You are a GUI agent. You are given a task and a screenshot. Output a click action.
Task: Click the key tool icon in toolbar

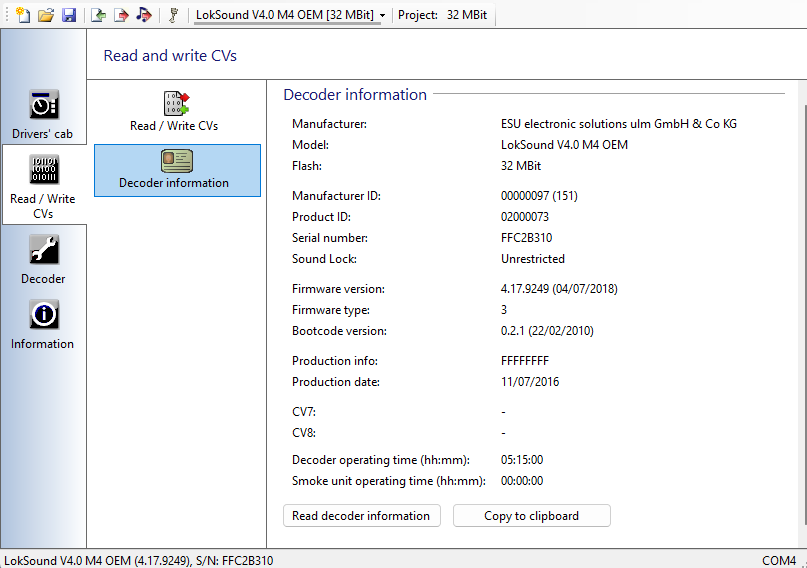pos(173,15)
